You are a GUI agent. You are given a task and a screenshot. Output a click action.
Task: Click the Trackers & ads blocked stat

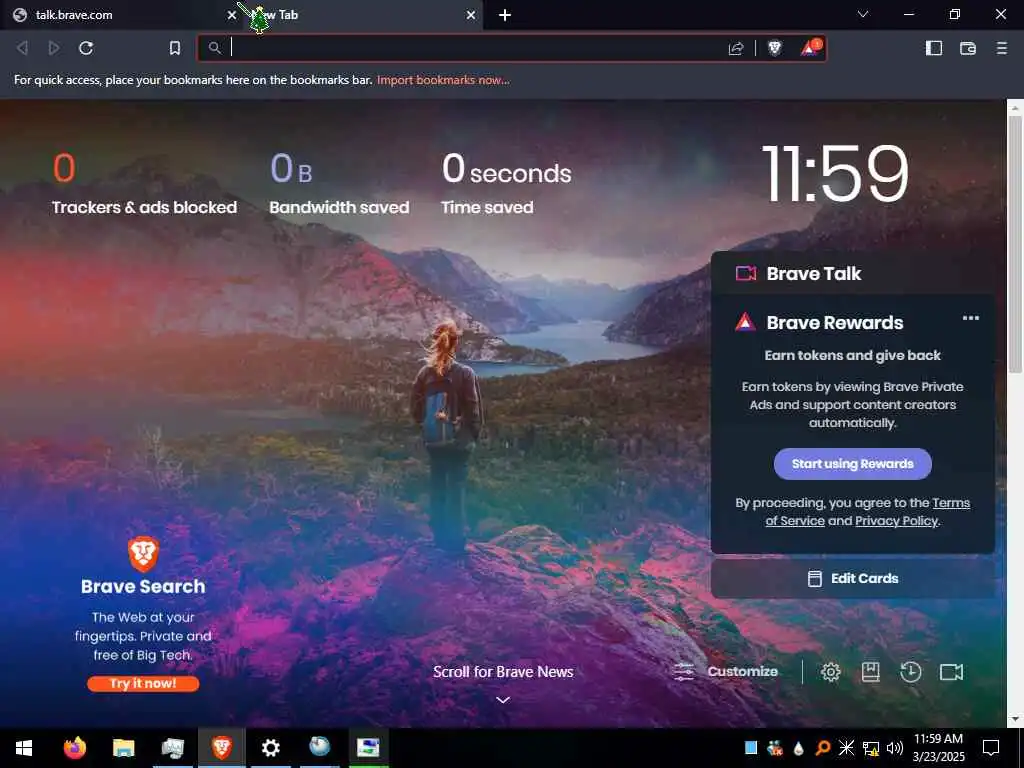pyautogui.click(x=144, y=183)
